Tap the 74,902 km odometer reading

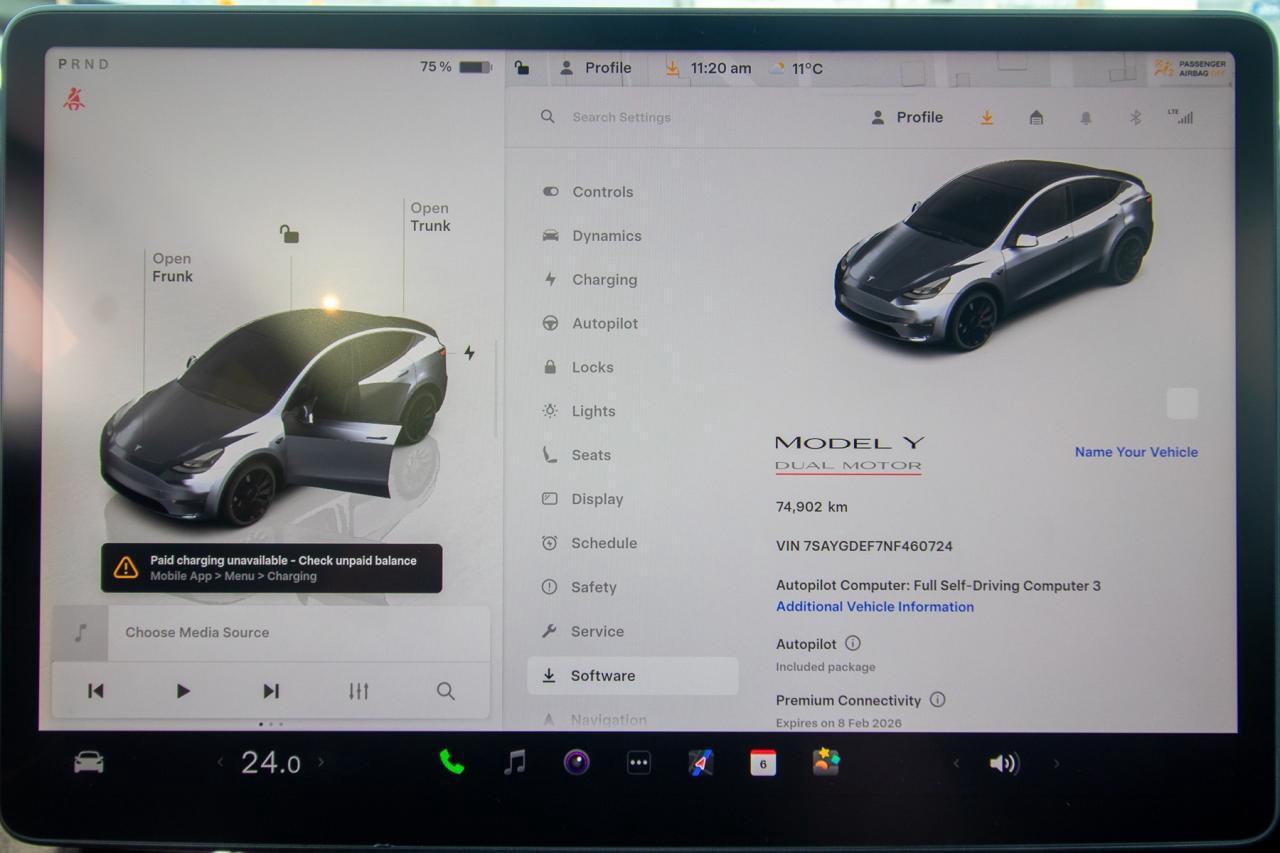click(x=812, y=507)
